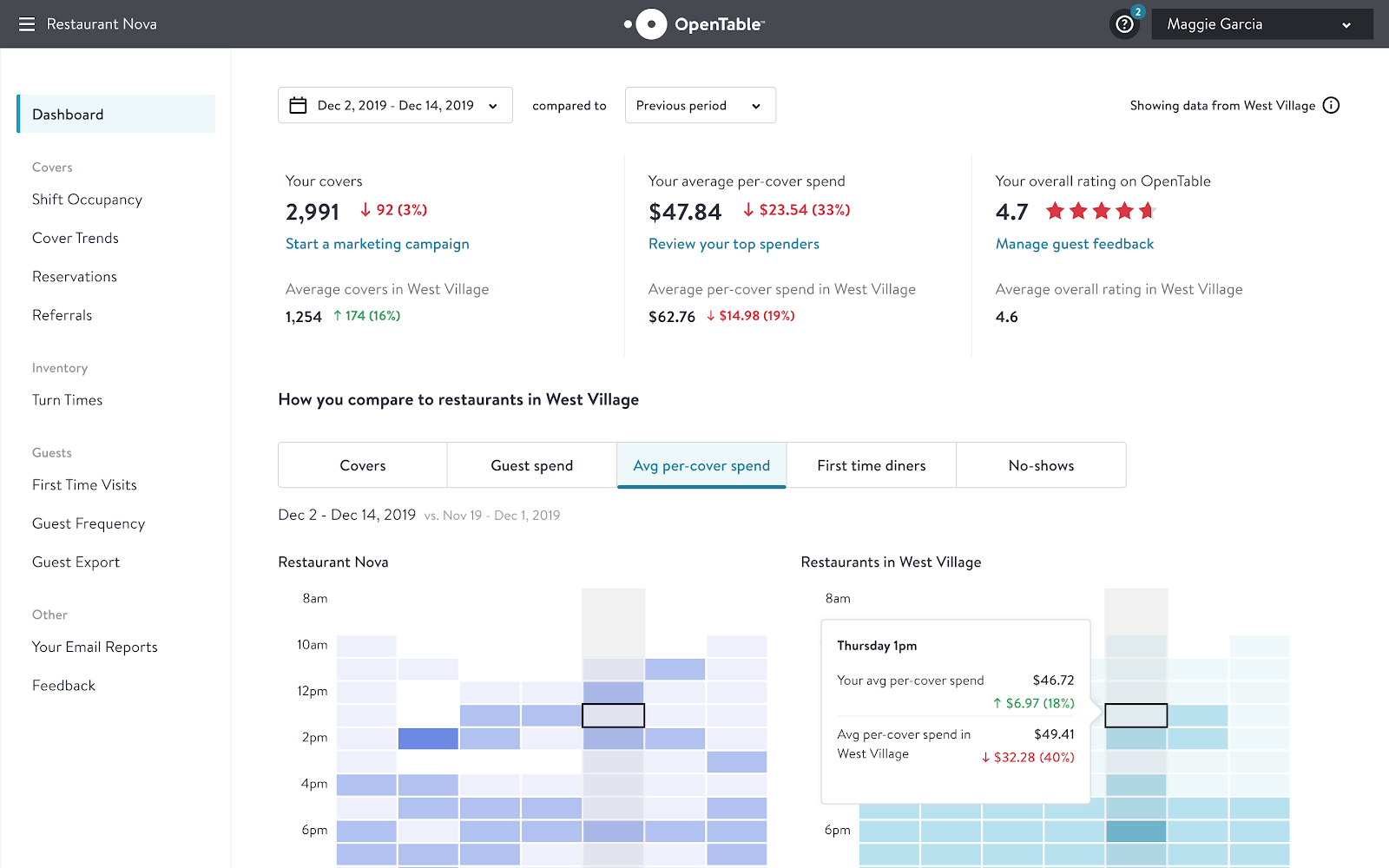Click the OpenTable logo in header
Screen dimensions: 1389x868
point(694,24)
